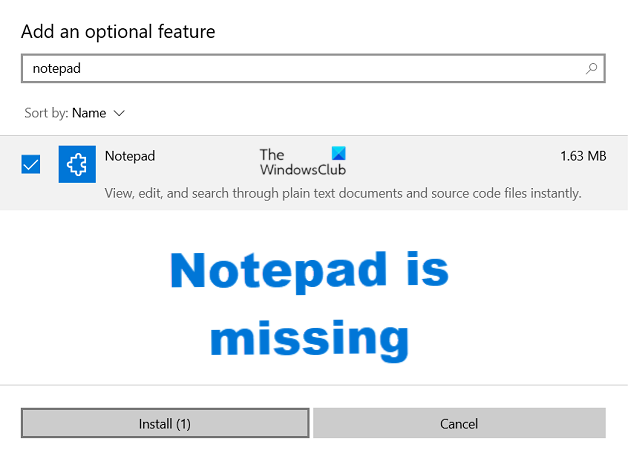The height and width of the screenshot is (459, 628).
Task: Click the magnifier icon in the search box
Action: [x=591, y=69]
